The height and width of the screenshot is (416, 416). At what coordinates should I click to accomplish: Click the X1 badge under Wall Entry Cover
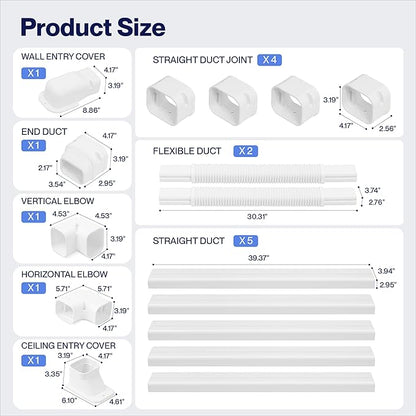click(33, 73)
